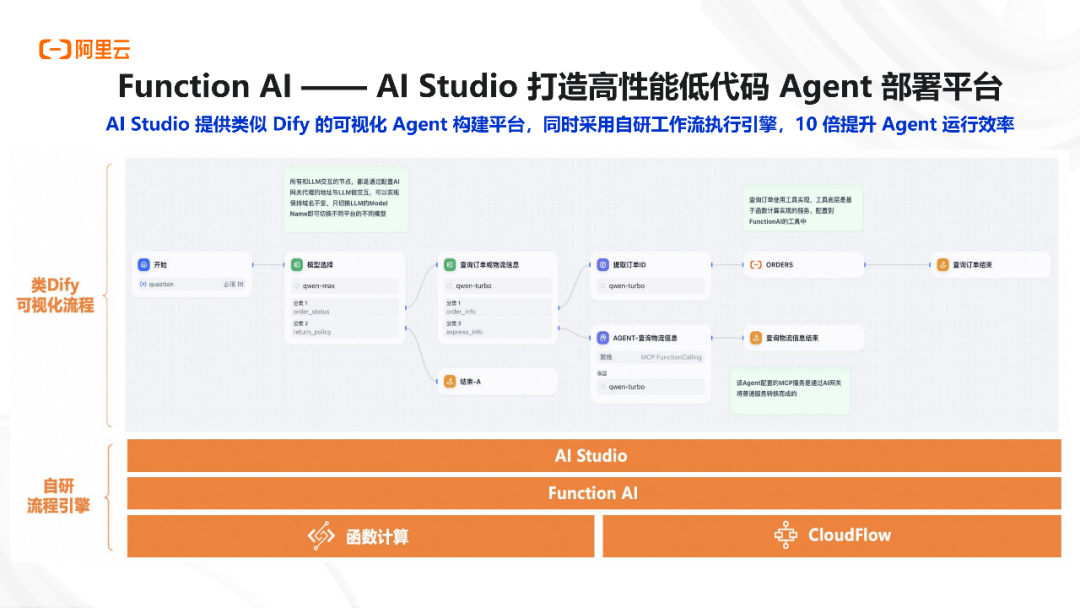Select the 查询物流信息结束 node label

coord(792,338)
